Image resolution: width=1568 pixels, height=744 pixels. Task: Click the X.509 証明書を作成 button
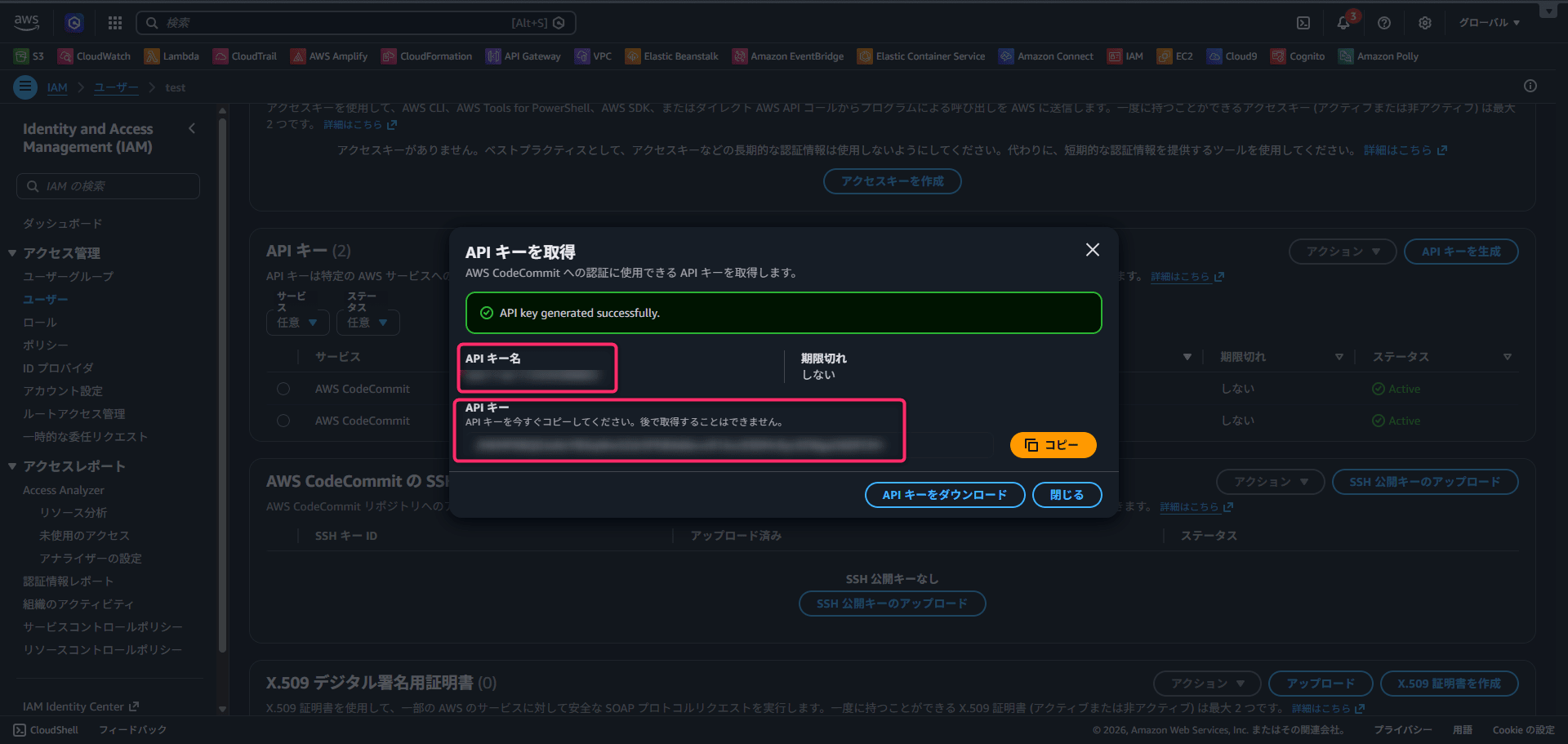(1449, 684)
